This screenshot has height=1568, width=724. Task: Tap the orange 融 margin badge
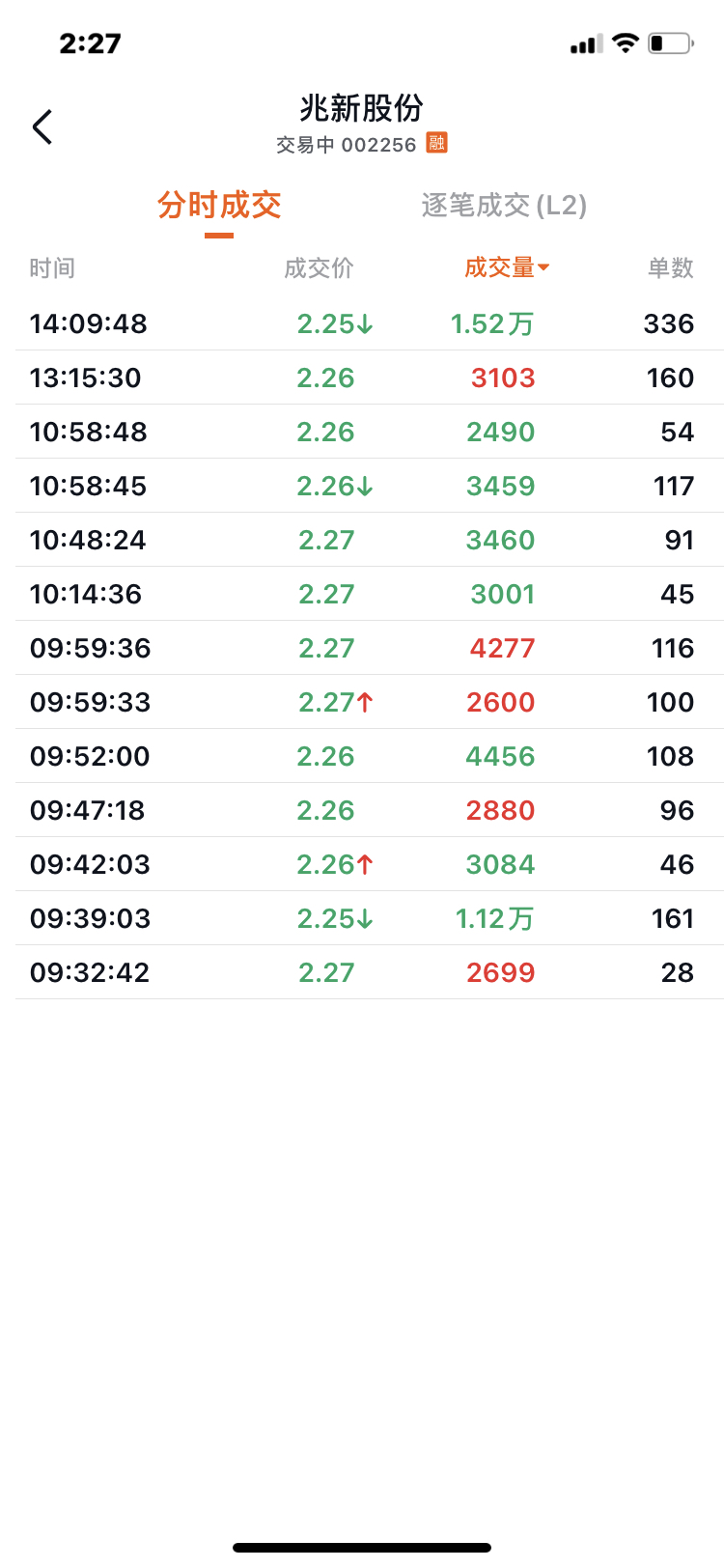pos(437,143)
